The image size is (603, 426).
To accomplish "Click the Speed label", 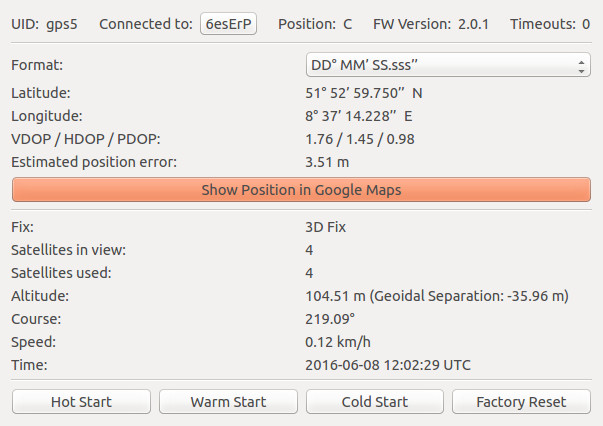I will point(33,342).
